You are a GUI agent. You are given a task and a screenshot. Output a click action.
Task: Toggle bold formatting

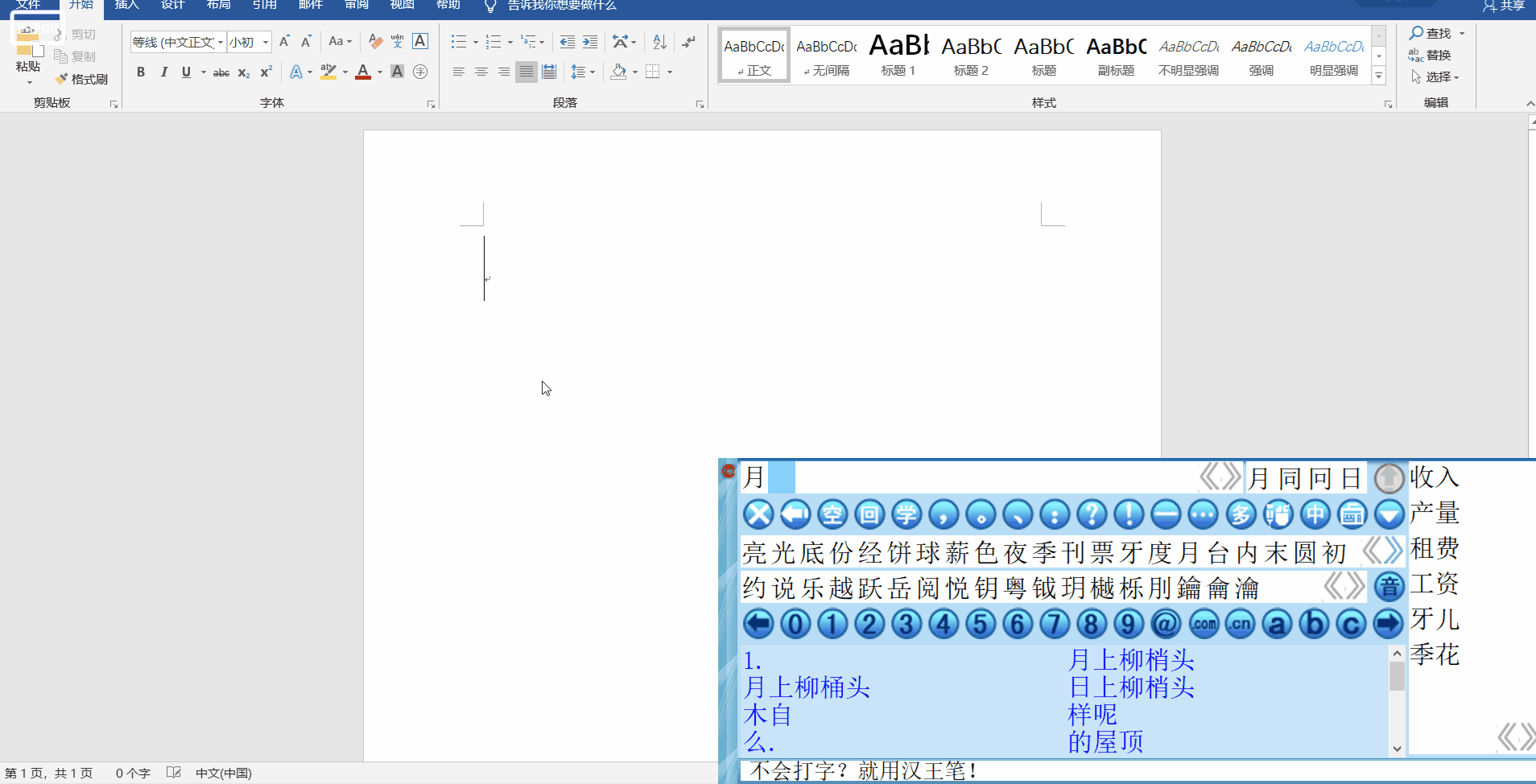tap(141, 72)
